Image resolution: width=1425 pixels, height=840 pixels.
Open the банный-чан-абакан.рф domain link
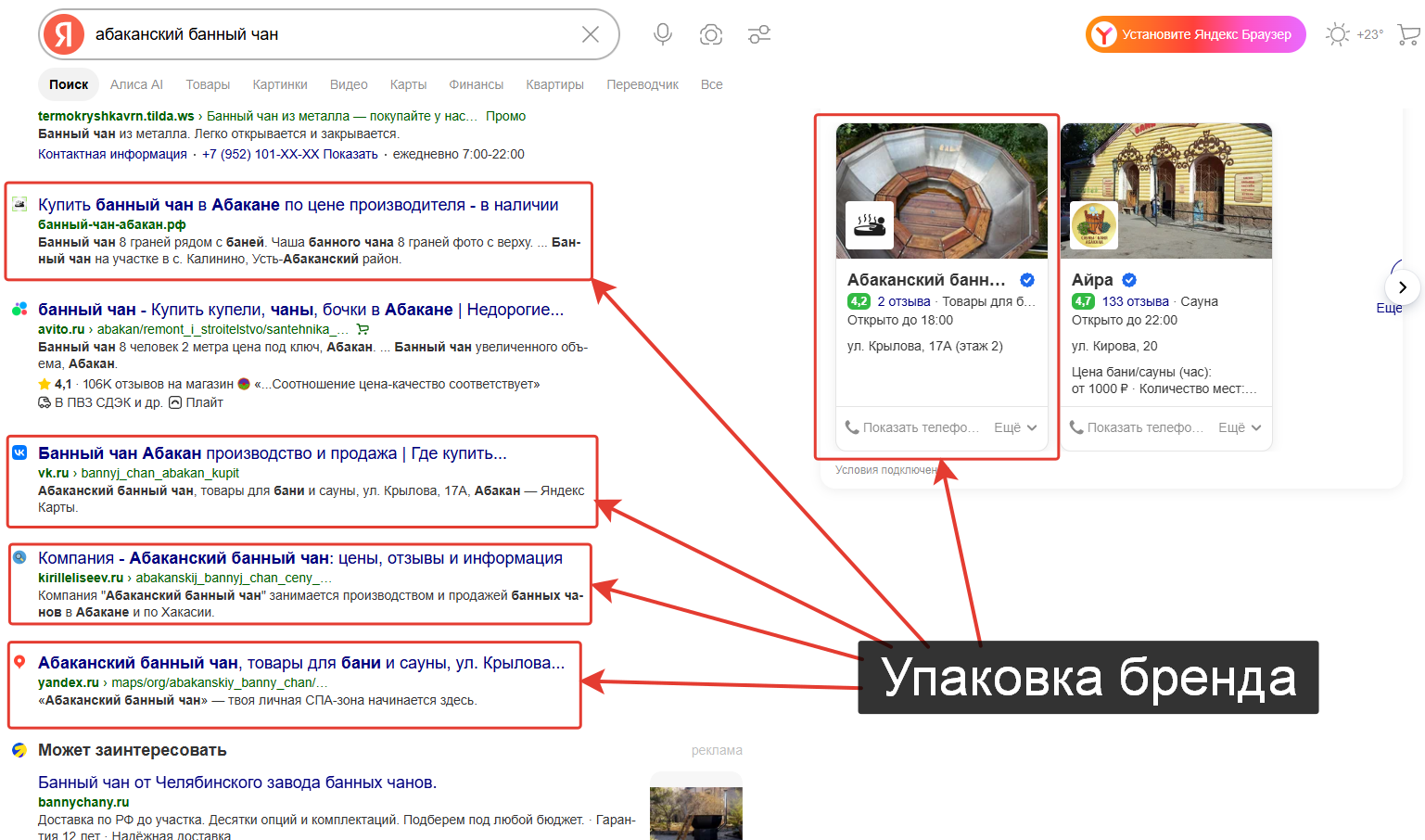coord(112,224)
